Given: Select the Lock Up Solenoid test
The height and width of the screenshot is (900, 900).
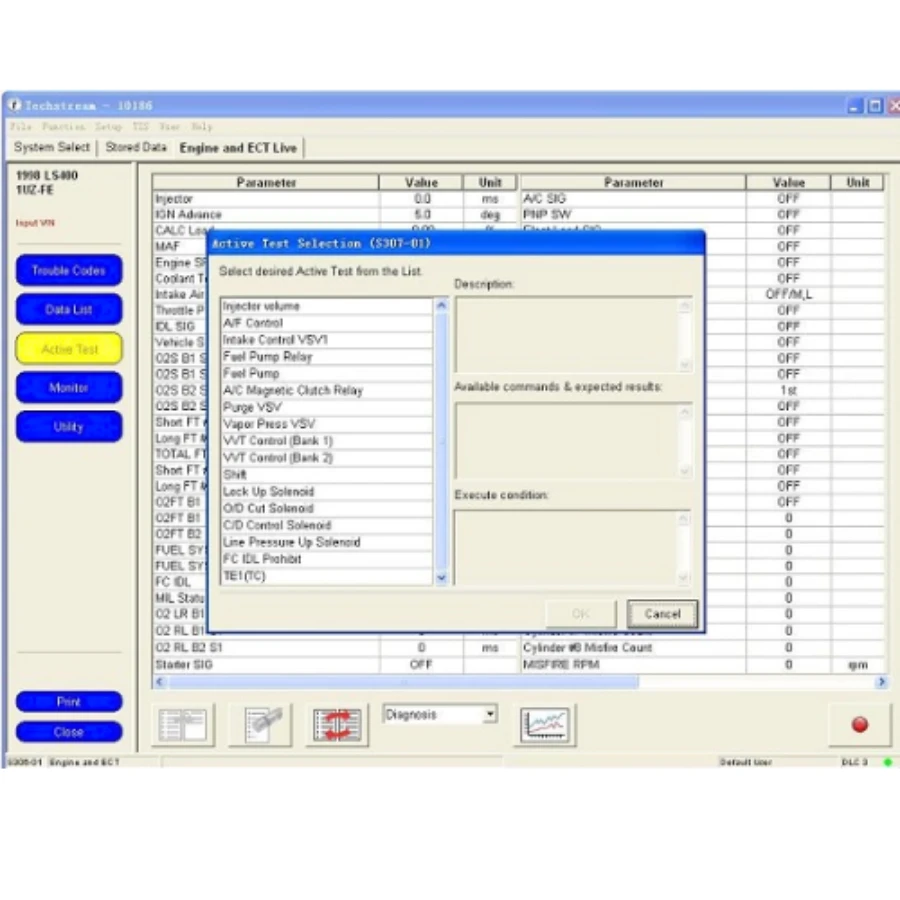Looking at the screenshot, I should pyautogui.click(x=268, y=492).
